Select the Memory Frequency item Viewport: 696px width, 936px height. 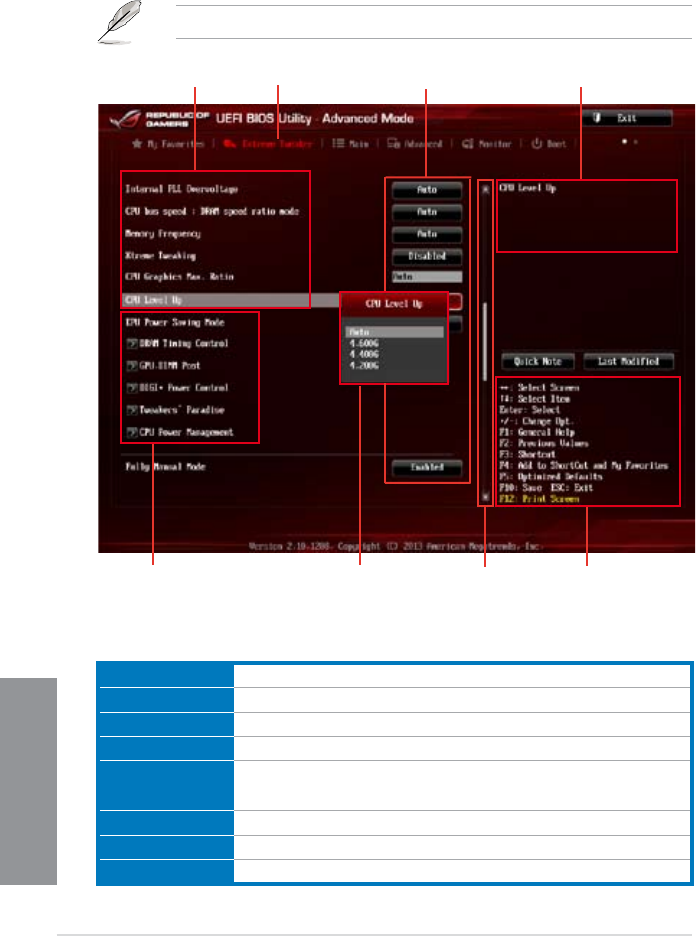click(162, 233)
